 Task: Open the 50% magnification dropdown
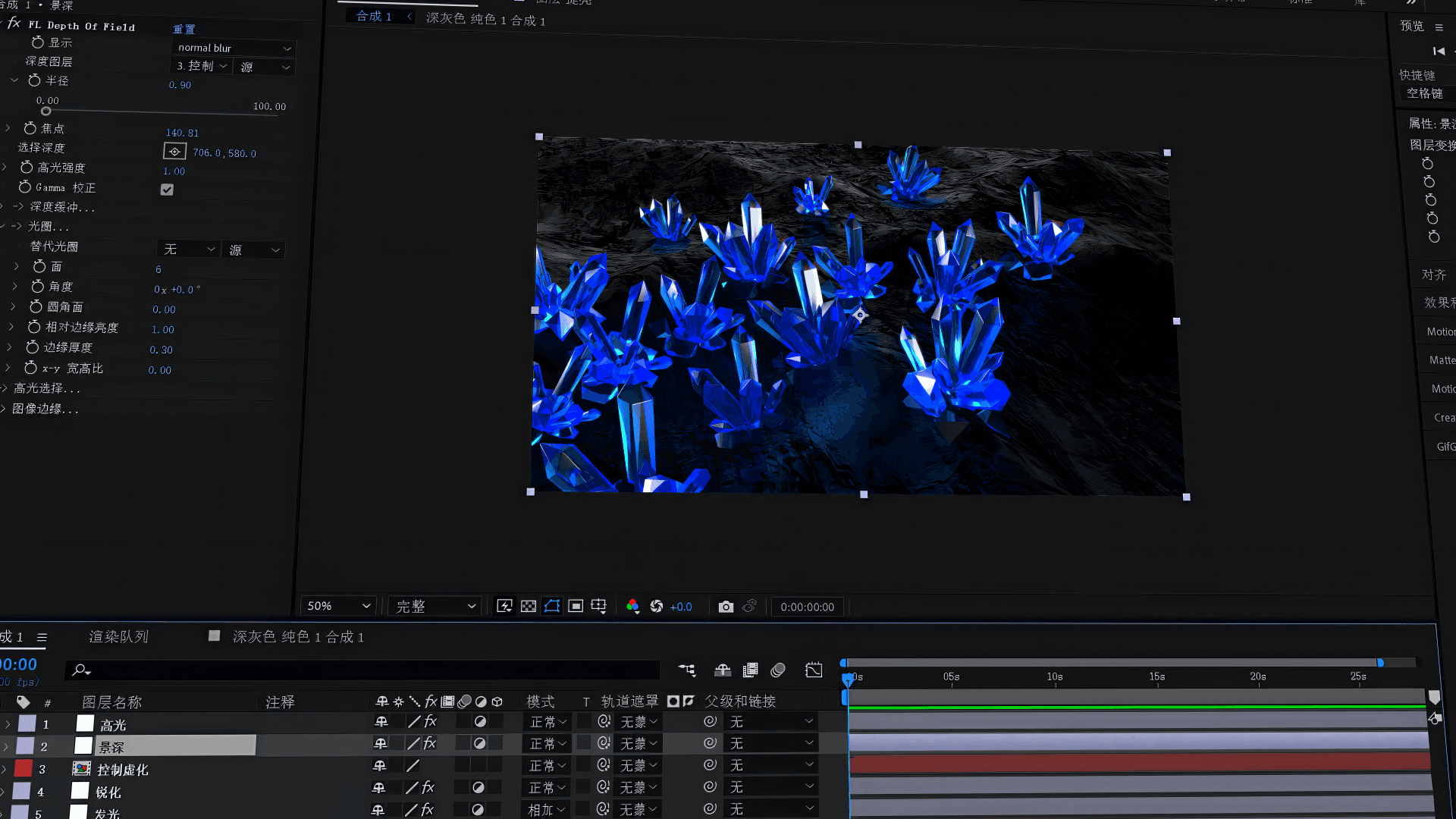[338, 607]
